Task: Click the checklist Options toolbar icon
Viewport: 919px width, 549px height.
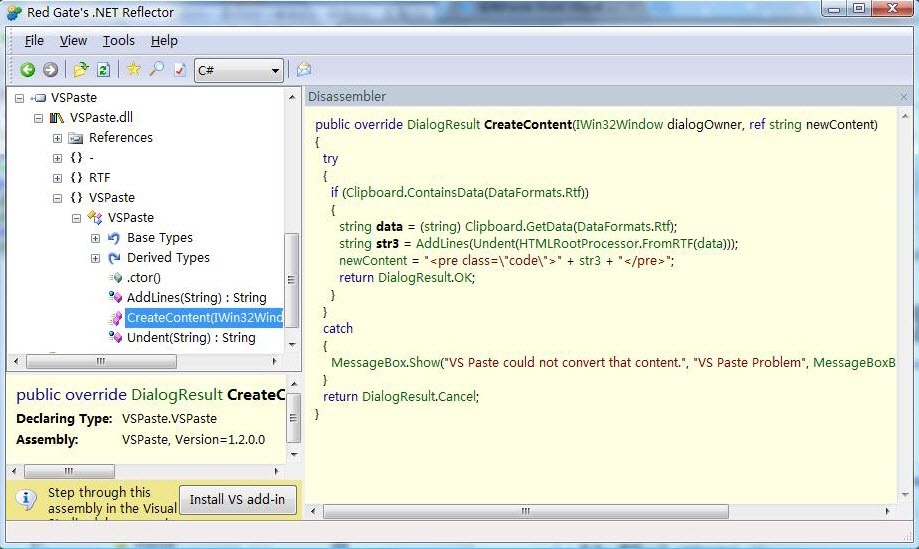Action: (x=179, y=70)
